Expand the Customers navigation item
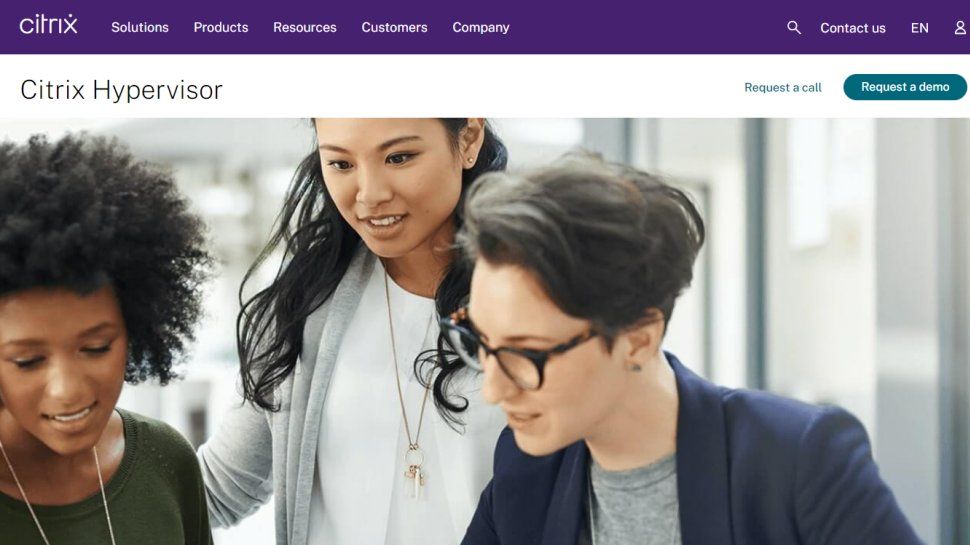Image resolution: width=970 pixels, height=545 pixels. (x=395, y=27)
